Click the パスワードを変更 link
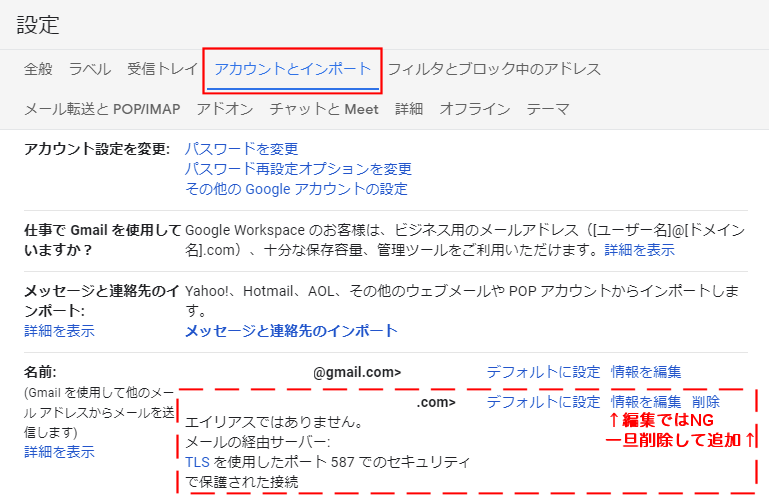The width and height of the screenshot is (769, 496). [241, 149]
